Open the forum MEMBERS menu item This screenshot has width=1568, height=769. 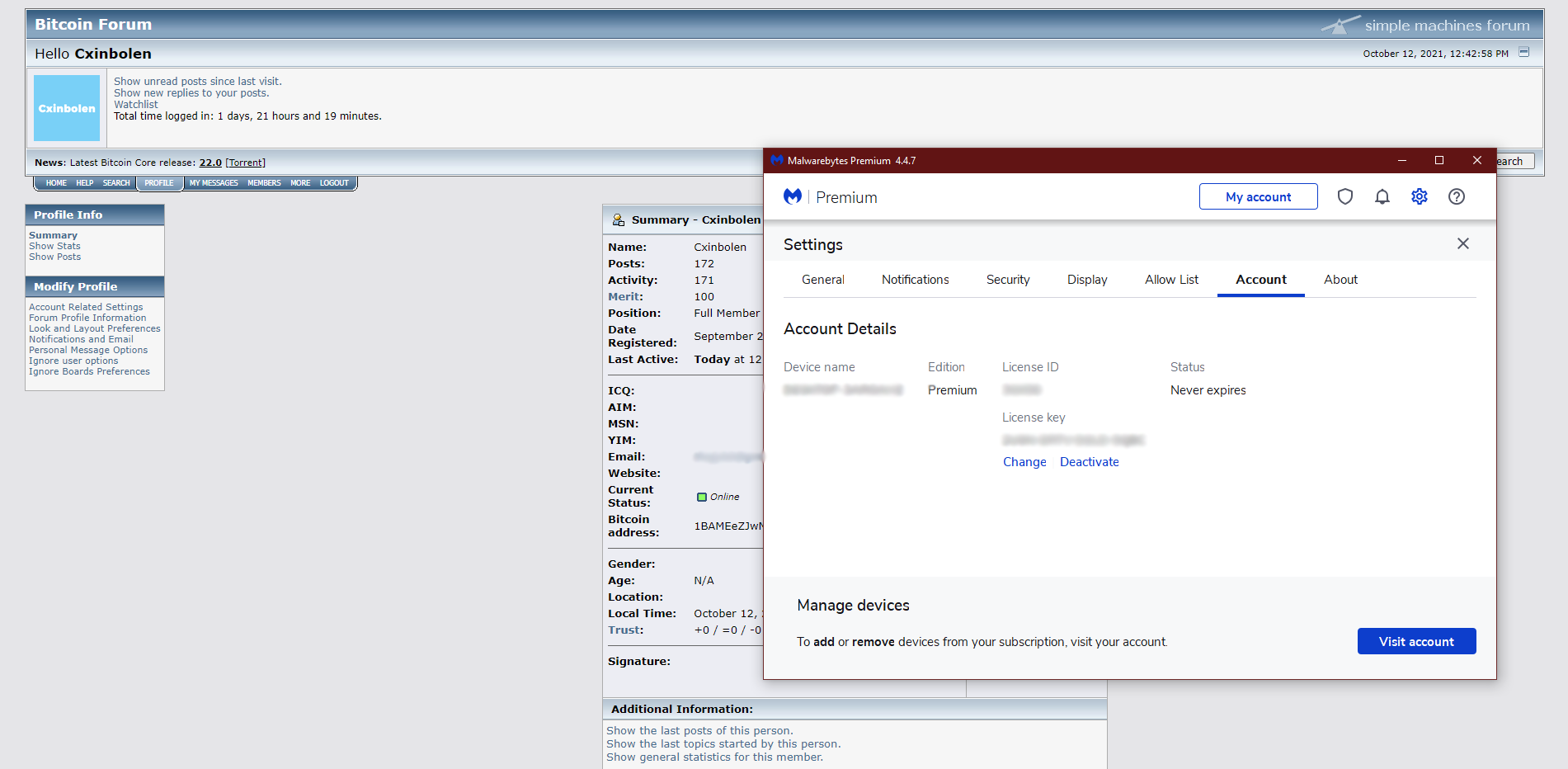(x=264, y=183)
